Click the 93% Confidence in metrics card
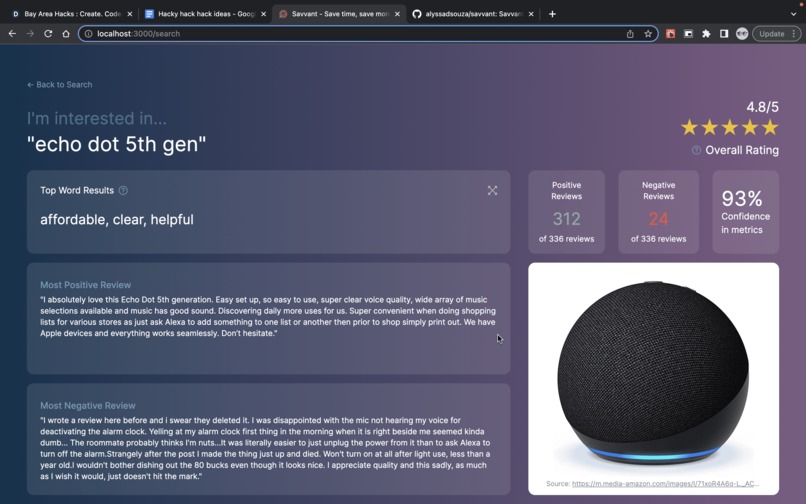Image resolution: width=806 pixels, height=504 pixels. click(x=745, y=212)
